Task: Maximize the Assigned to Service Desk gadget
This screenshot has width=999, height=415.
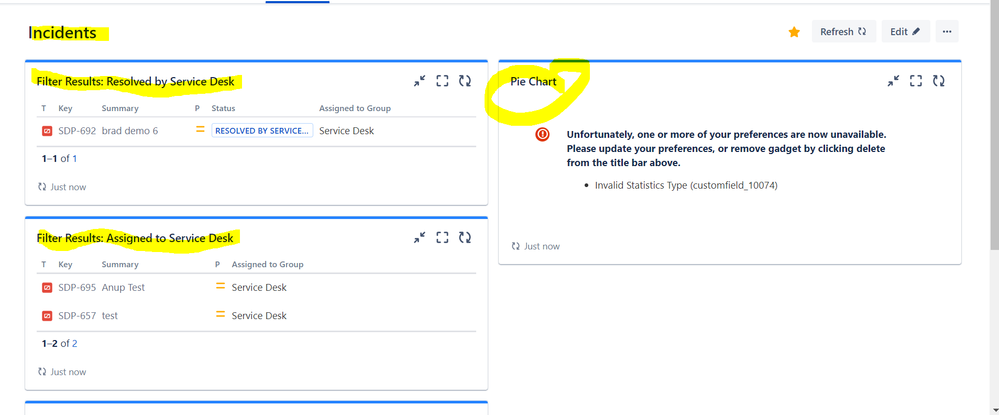Action: click(x=442, y=238)
